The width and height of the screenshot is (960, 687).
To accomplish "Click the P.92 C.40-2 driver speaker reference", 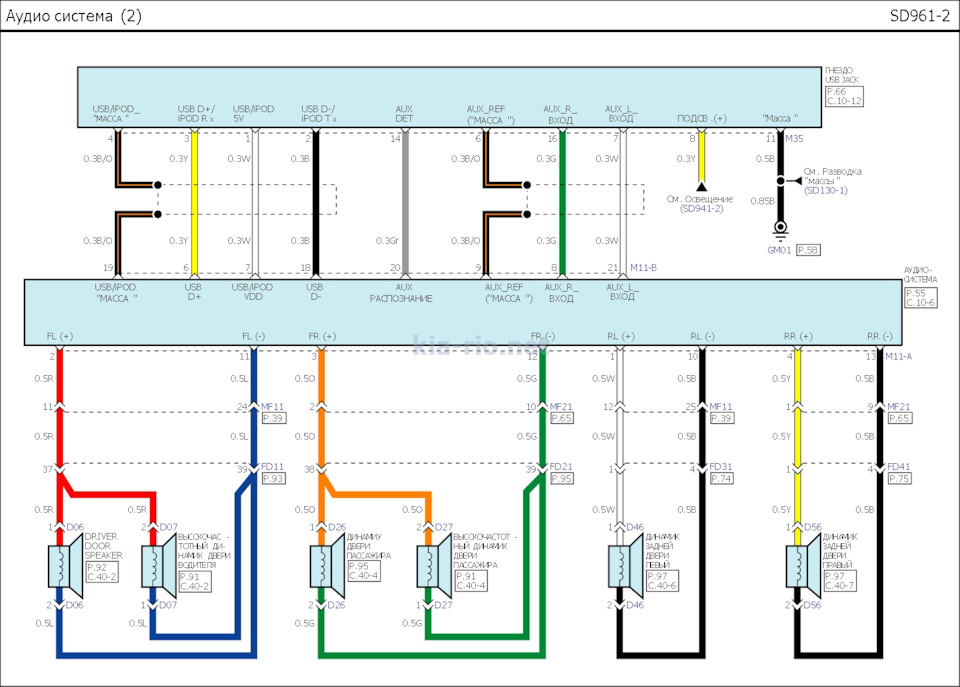I will click(102, 572).
